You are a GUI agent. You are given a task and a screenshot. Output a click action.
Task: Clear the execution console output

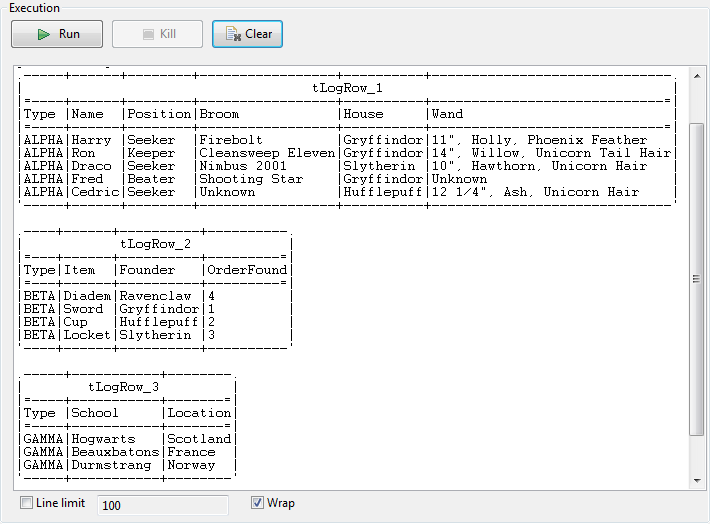[x=247, y=34]
